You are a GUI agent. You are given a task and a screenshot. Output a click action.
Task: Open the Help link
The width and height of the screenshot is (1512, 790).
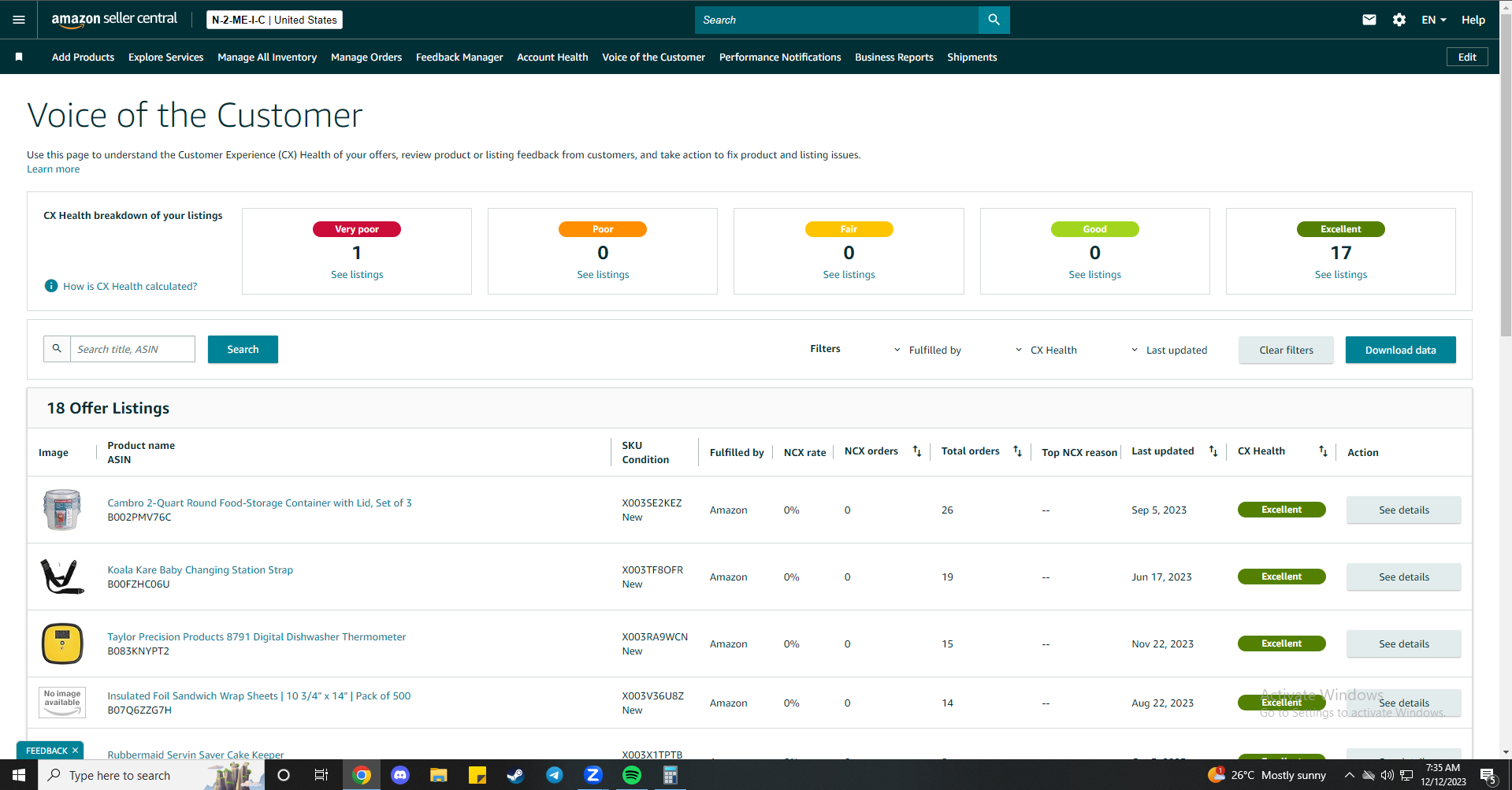(1473, 20)
